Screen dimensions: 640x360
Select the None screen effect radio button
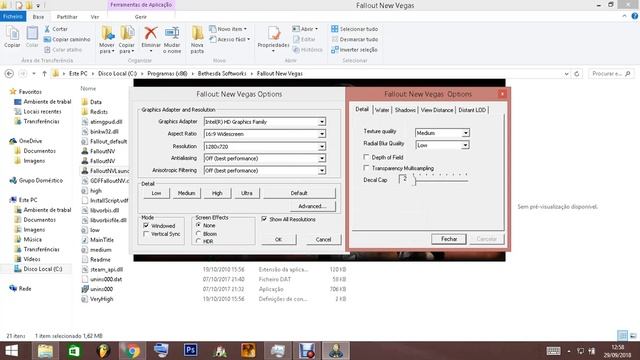tap(198, 225)
